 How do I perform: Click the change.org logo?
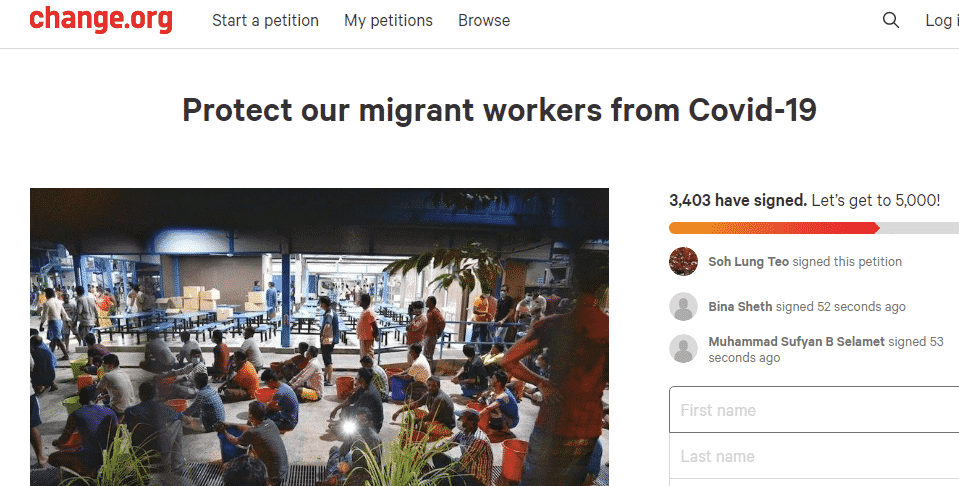pyautogui.click(x=101, y=19)
